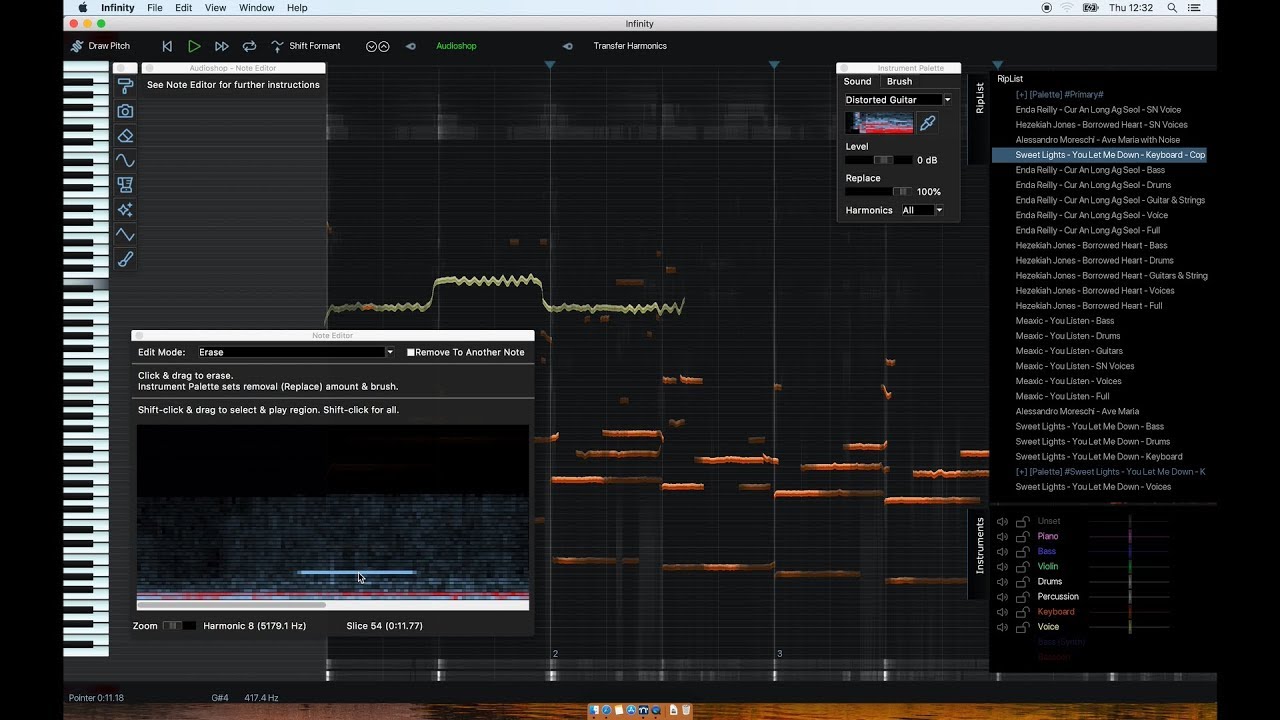
Task: Select the paintbrush tool in the Audioshop toolbar
Action: click(x=125, y=259)
